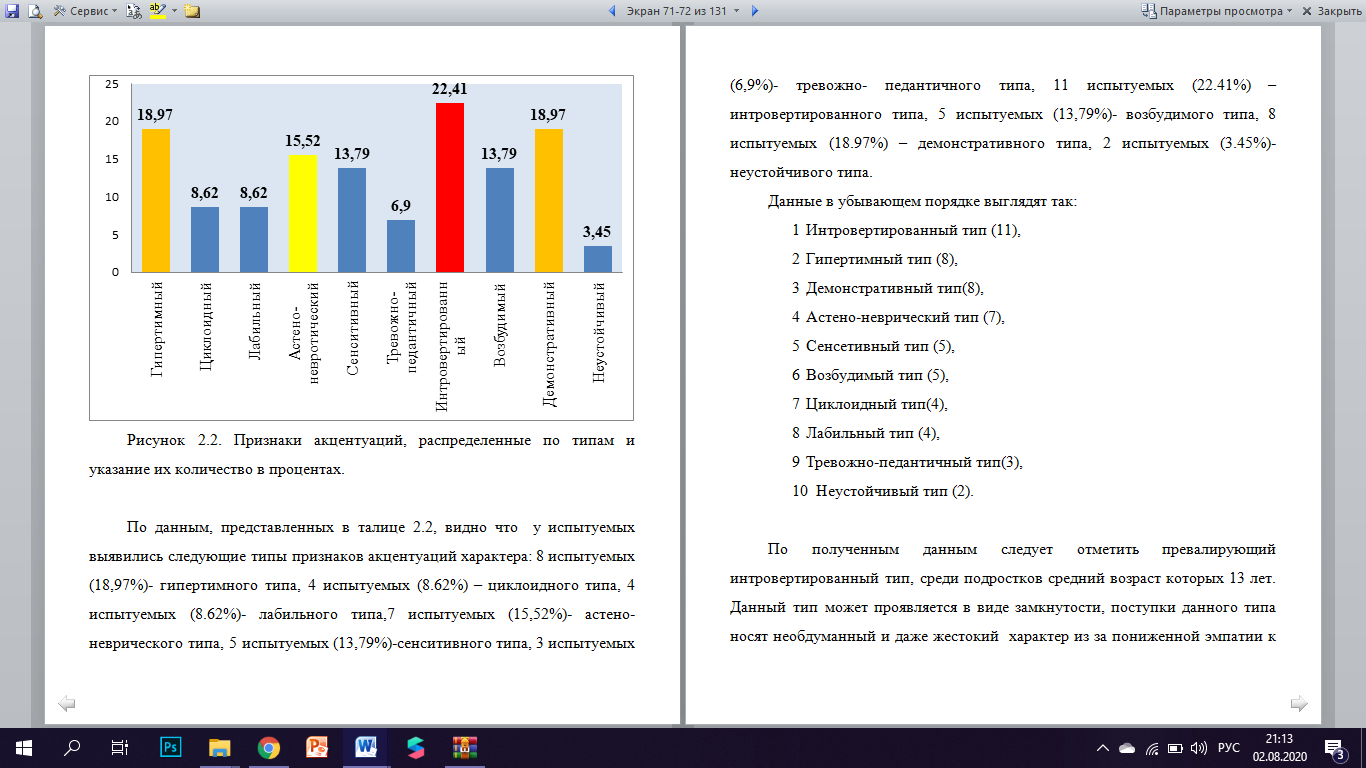
Task: Click the translate text icon in the toolbar
Action: click(133, 12)
